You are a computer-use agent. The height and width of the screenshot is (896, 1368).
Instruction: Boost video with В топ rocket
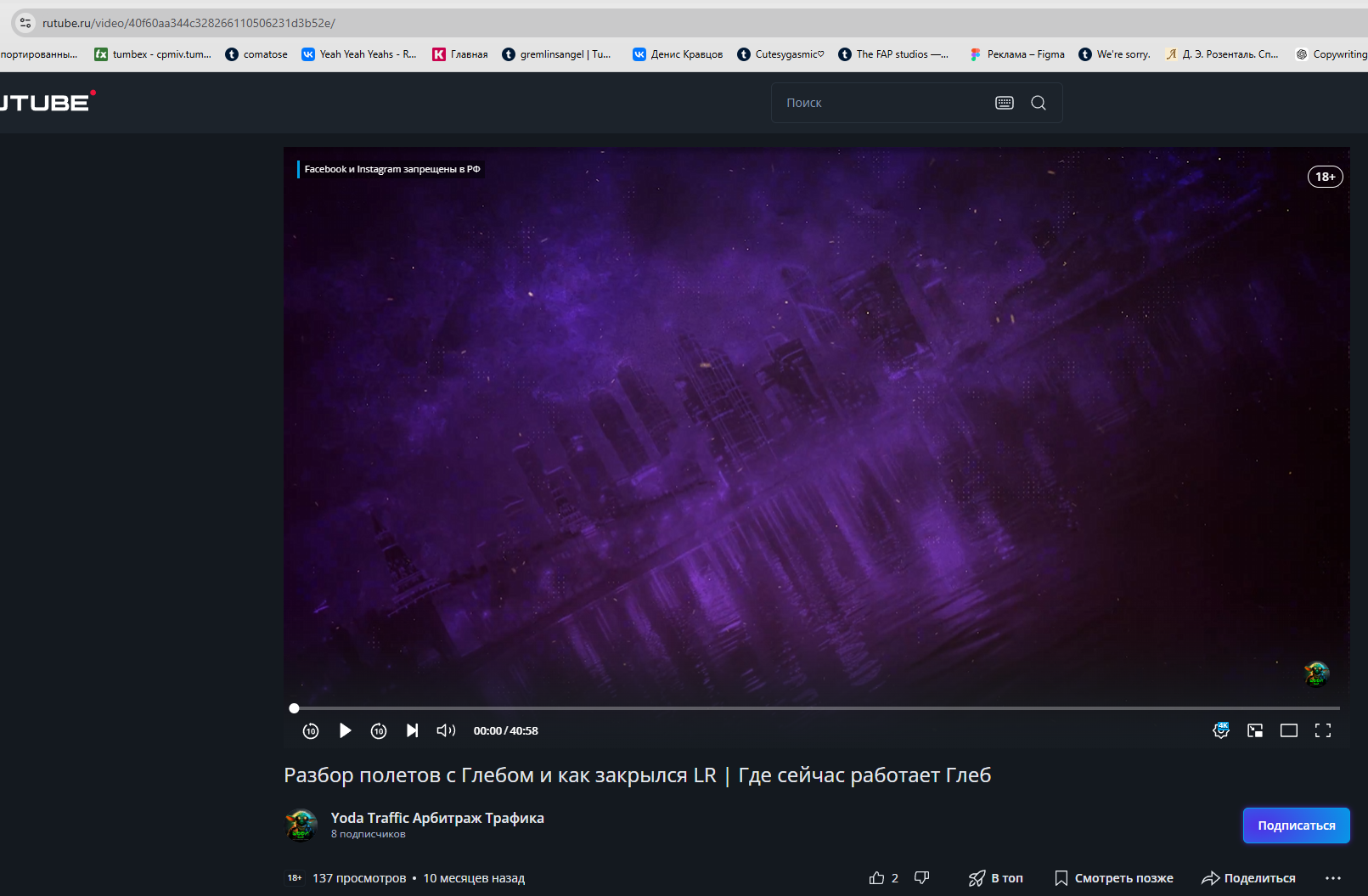995,878
